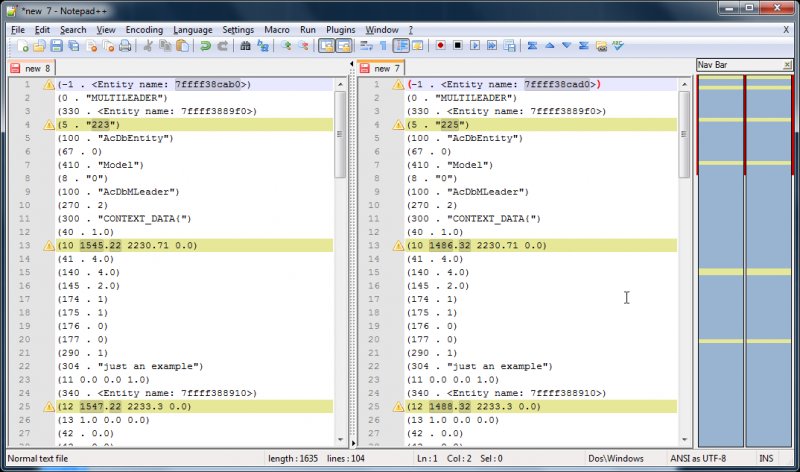
Task: Cut the selection with the scissors icon
Action: 148,46
